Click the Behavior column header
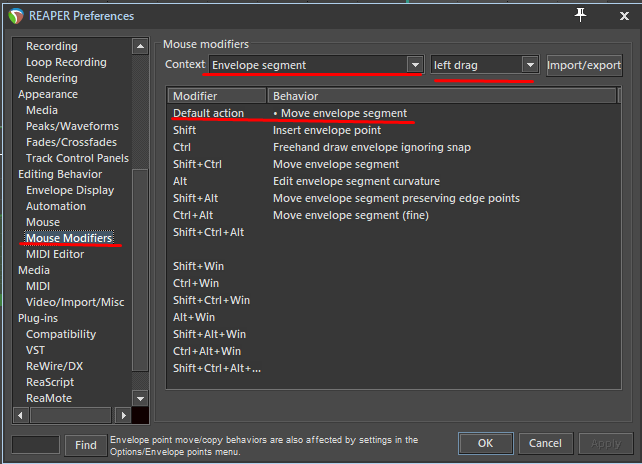Image resolution: width=642 pixels, height=464 pixels. pyautogui.click(x=442, y=96)
